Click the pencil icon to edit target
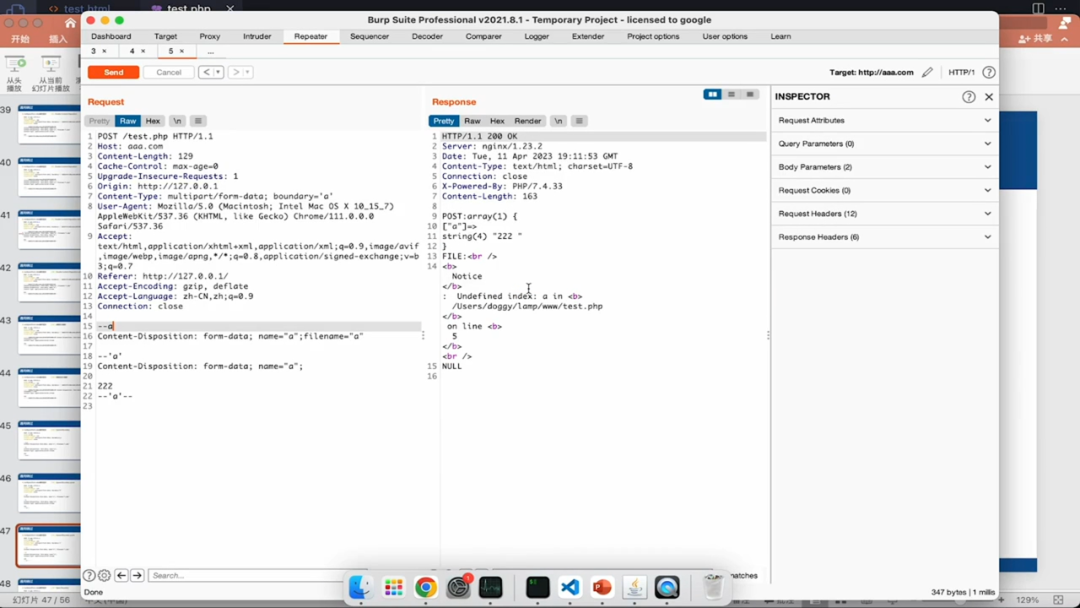This screenshot has width=1080, height=608. [927, 72]
